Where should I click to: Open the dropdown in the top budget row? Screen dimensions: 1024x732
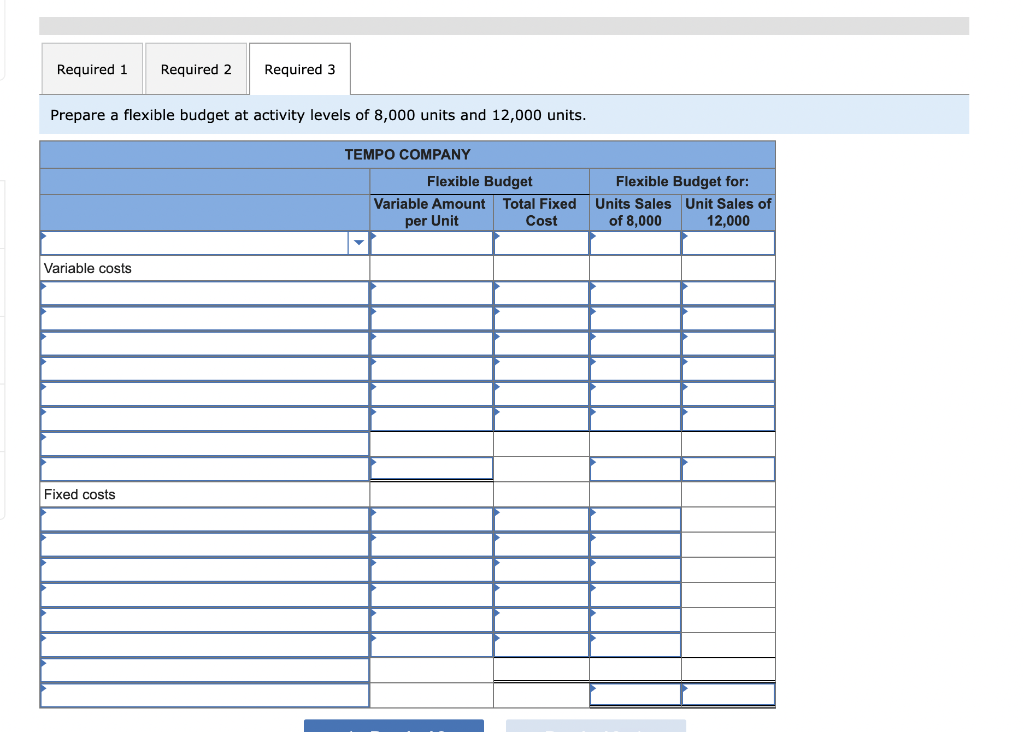point(360,242)
